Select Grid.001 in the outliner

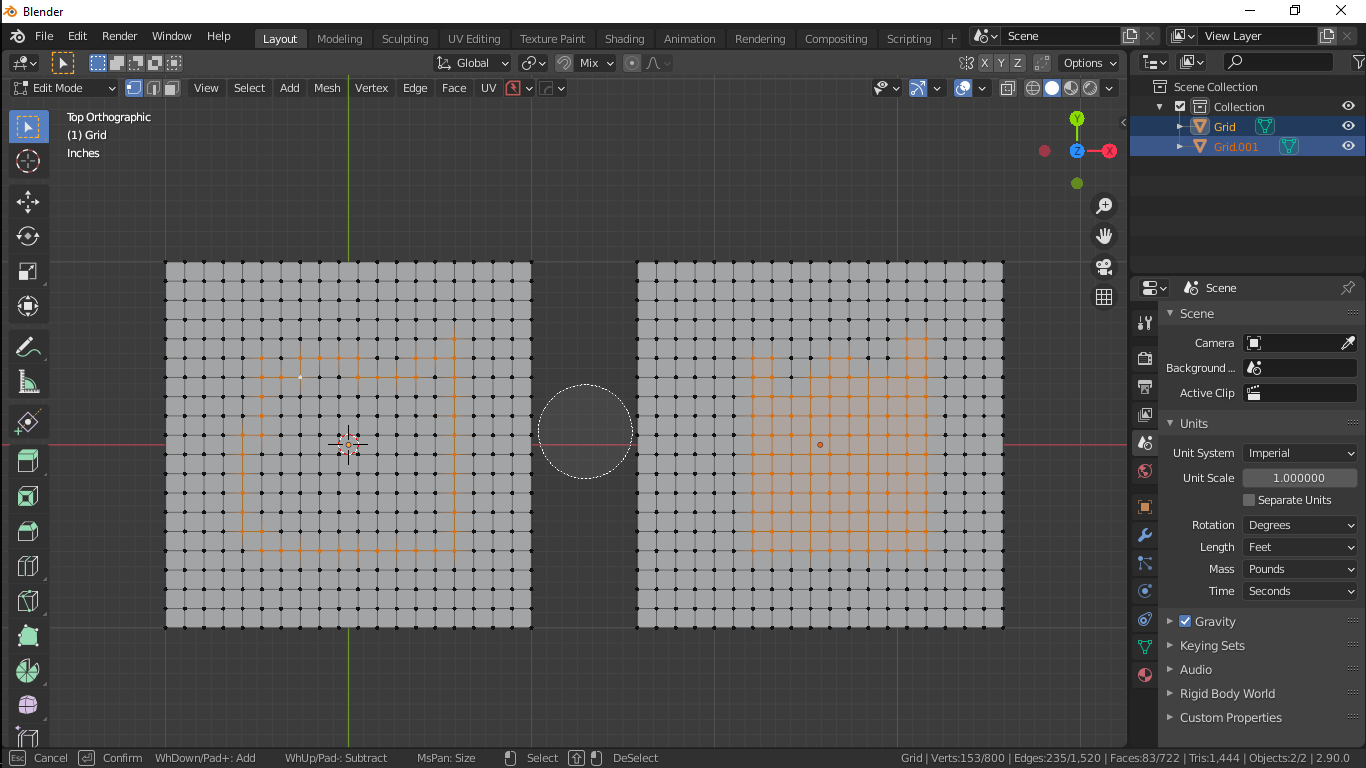click(1235, 146)
